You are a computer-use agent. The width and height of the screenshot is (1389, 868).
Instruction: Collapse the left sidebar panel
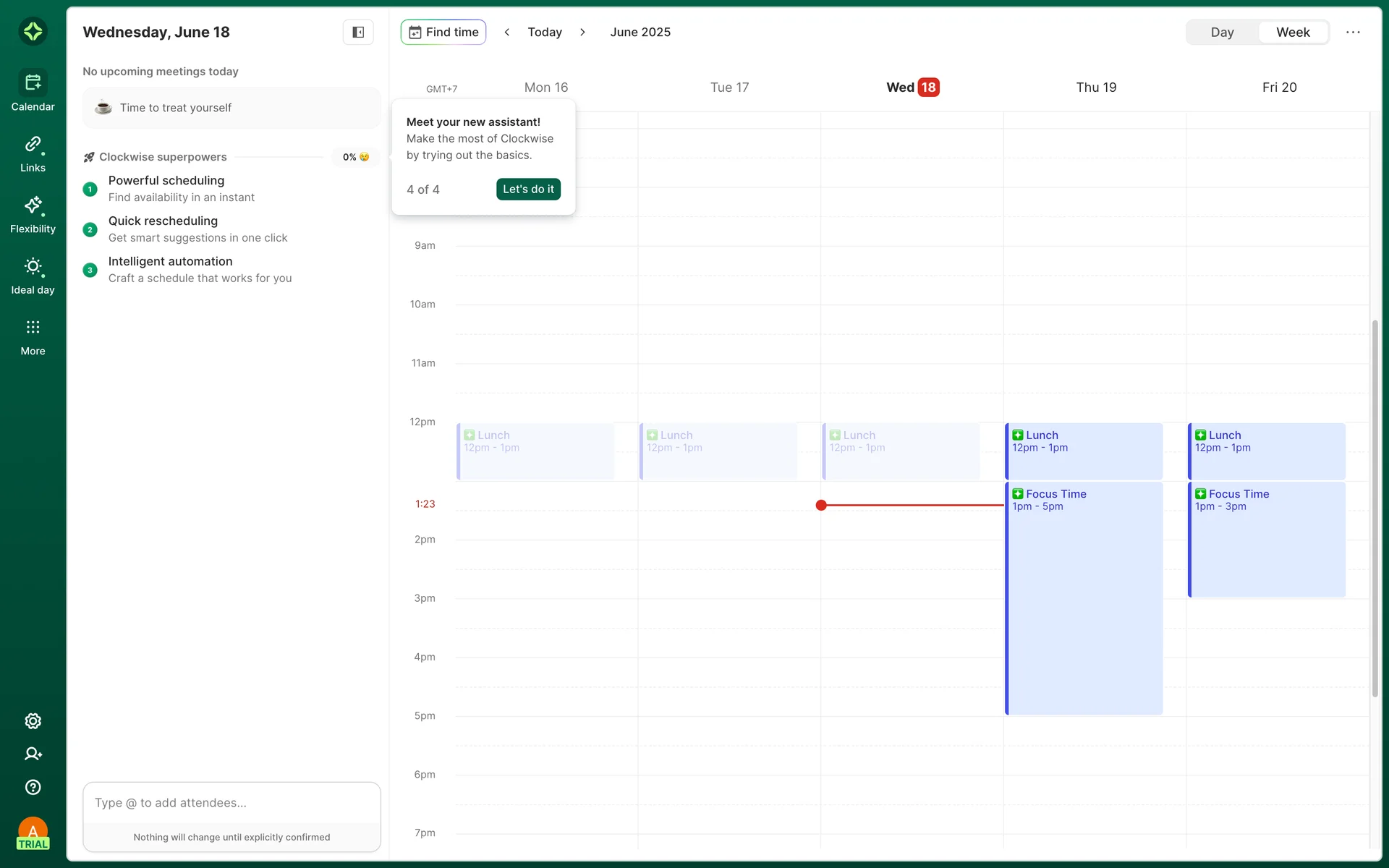coord(357,32)
